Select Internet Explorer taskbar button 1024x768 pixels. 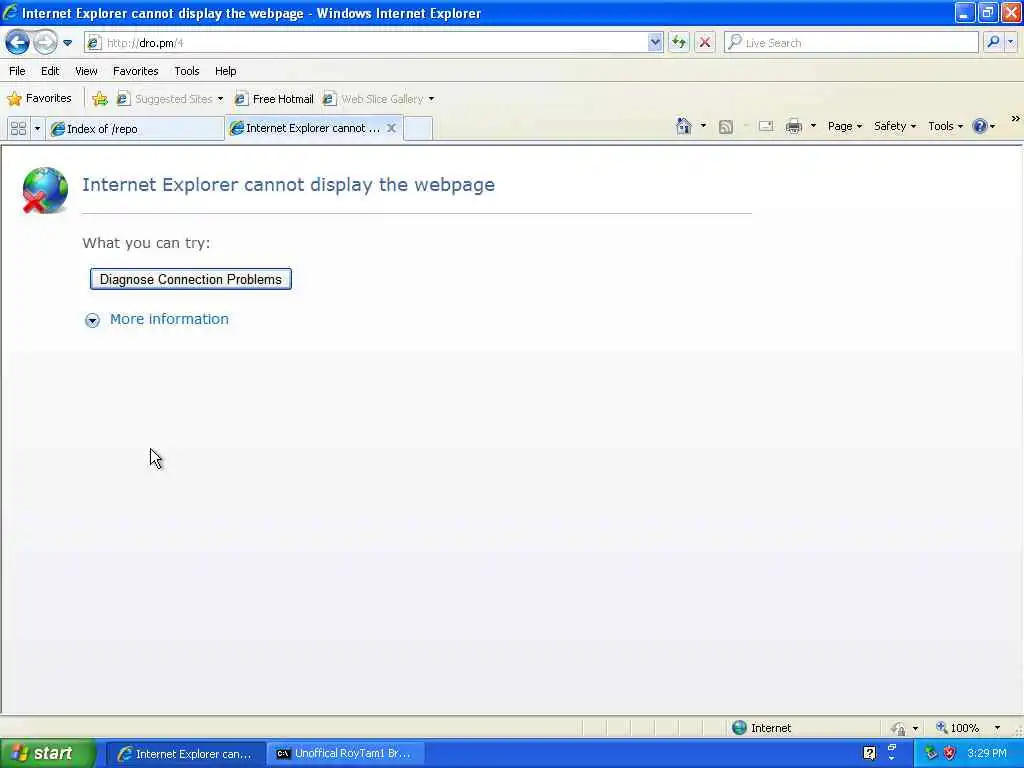click(x=185, y=754)
